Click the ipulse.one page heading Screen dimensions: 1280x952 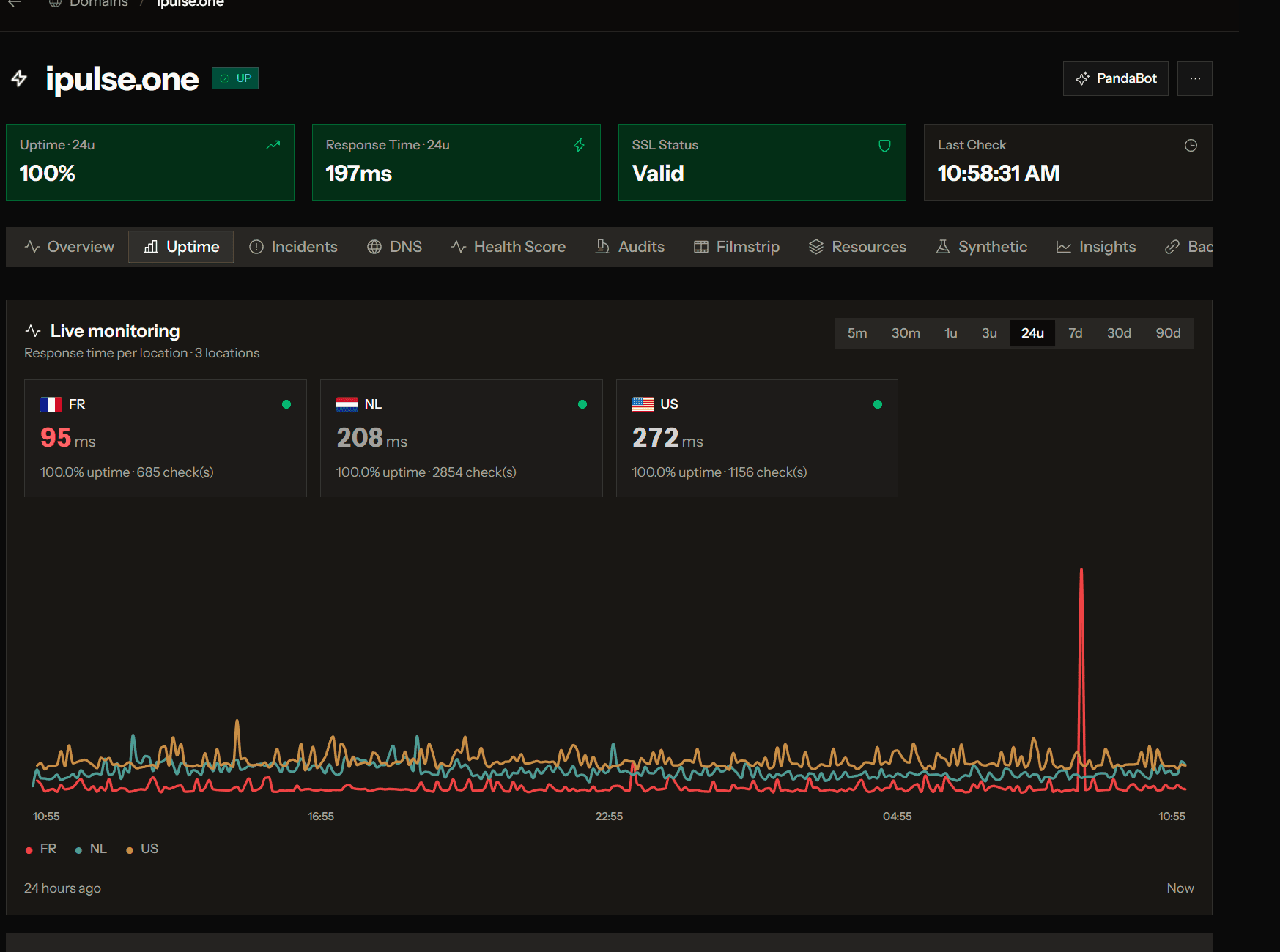coord(122,79)
